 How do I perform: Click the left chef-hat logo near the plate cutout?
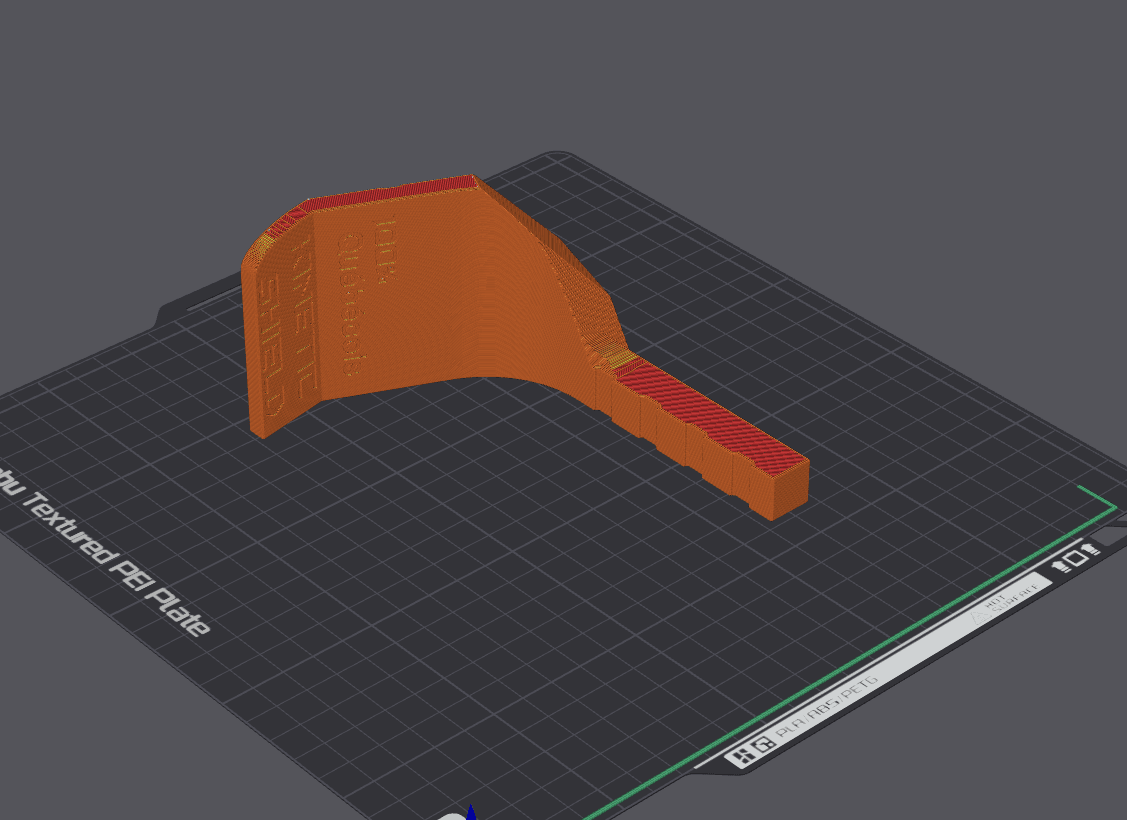1059,566
